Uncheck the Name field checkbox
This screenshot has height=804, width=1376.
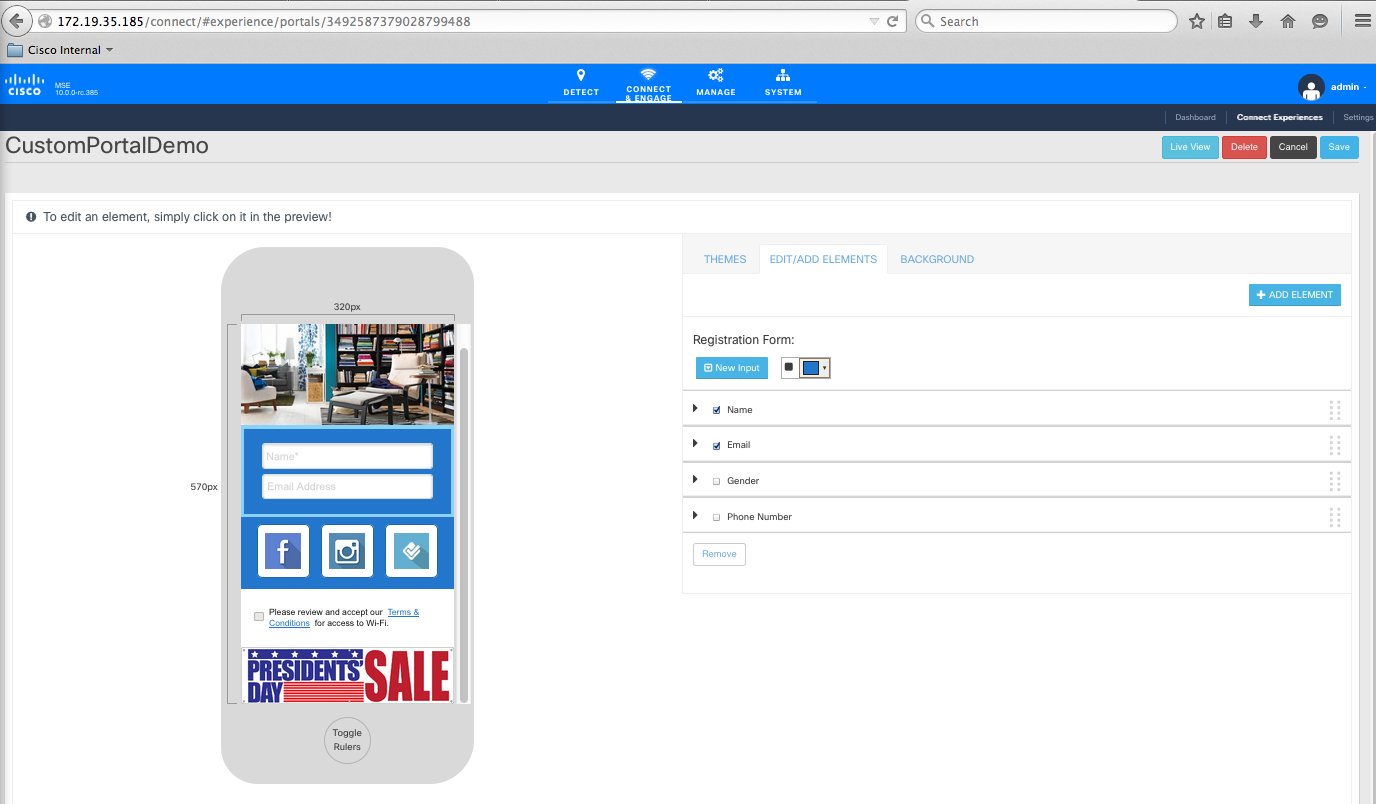click(x=716, y=410)
